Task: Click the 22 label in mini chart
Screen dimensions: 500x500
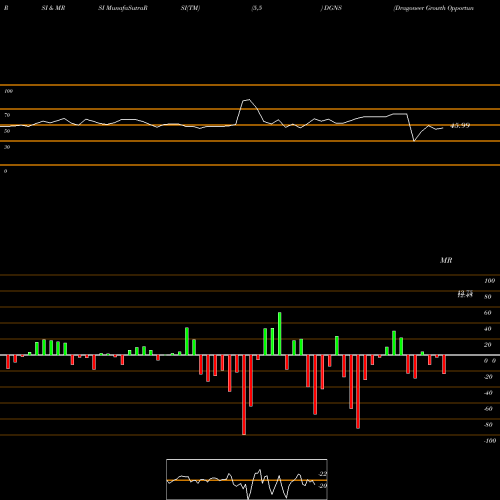Action: click(323, 474)
